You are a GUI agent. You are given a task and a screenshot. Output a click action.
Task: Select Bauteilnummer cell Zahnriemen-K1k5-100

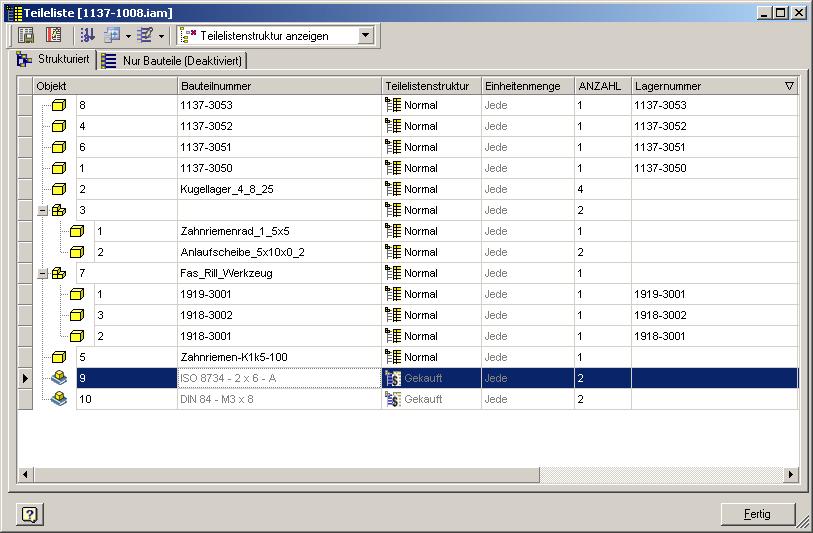click(x=279, y=357)
